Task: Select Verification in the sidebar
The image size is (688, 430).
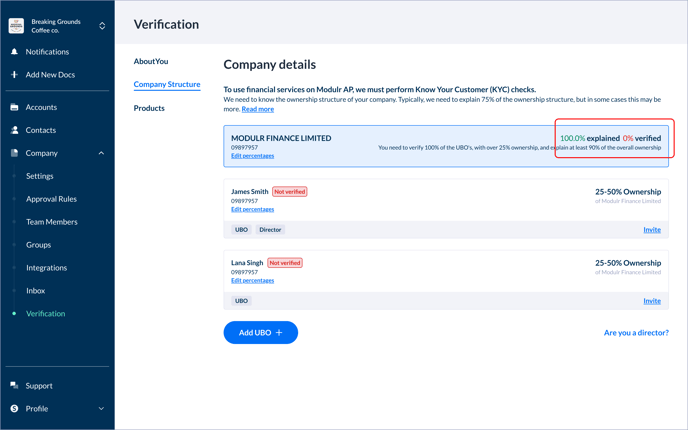Action: 46,313
